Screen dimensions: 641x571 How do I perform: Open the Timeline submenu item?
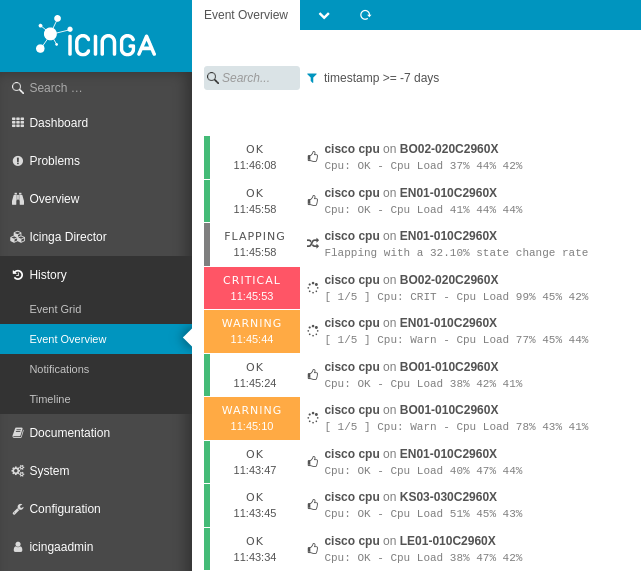[x=50, y=399]
